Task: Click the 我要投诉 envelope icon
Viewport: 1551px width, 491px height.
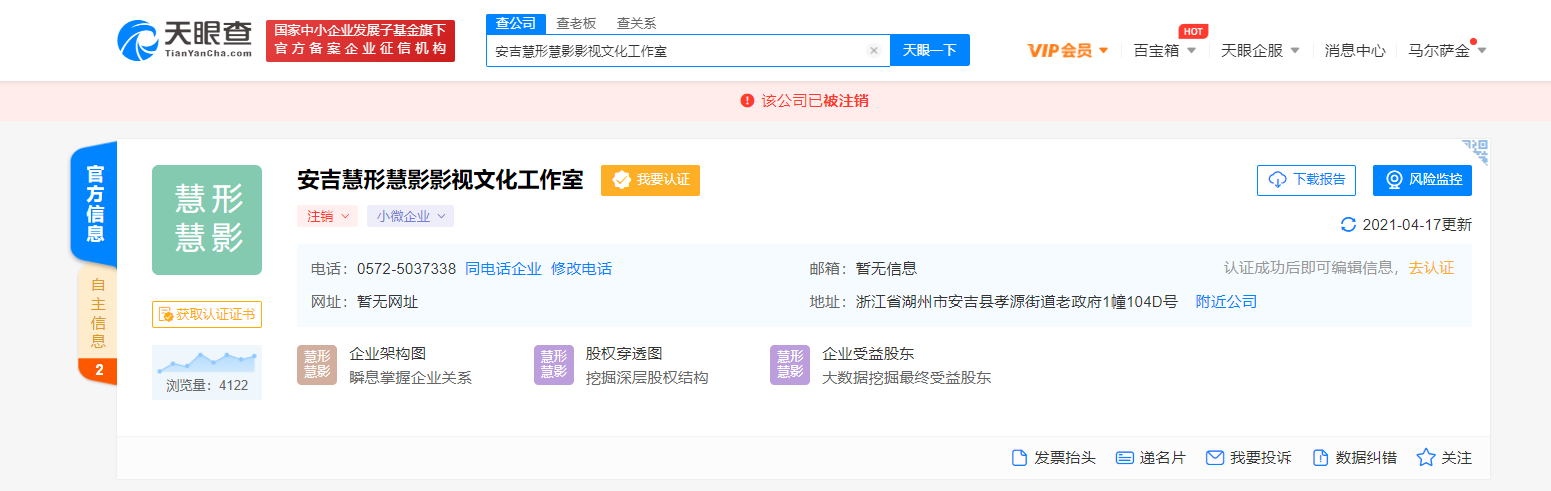Action: (x=1215, y=458)
